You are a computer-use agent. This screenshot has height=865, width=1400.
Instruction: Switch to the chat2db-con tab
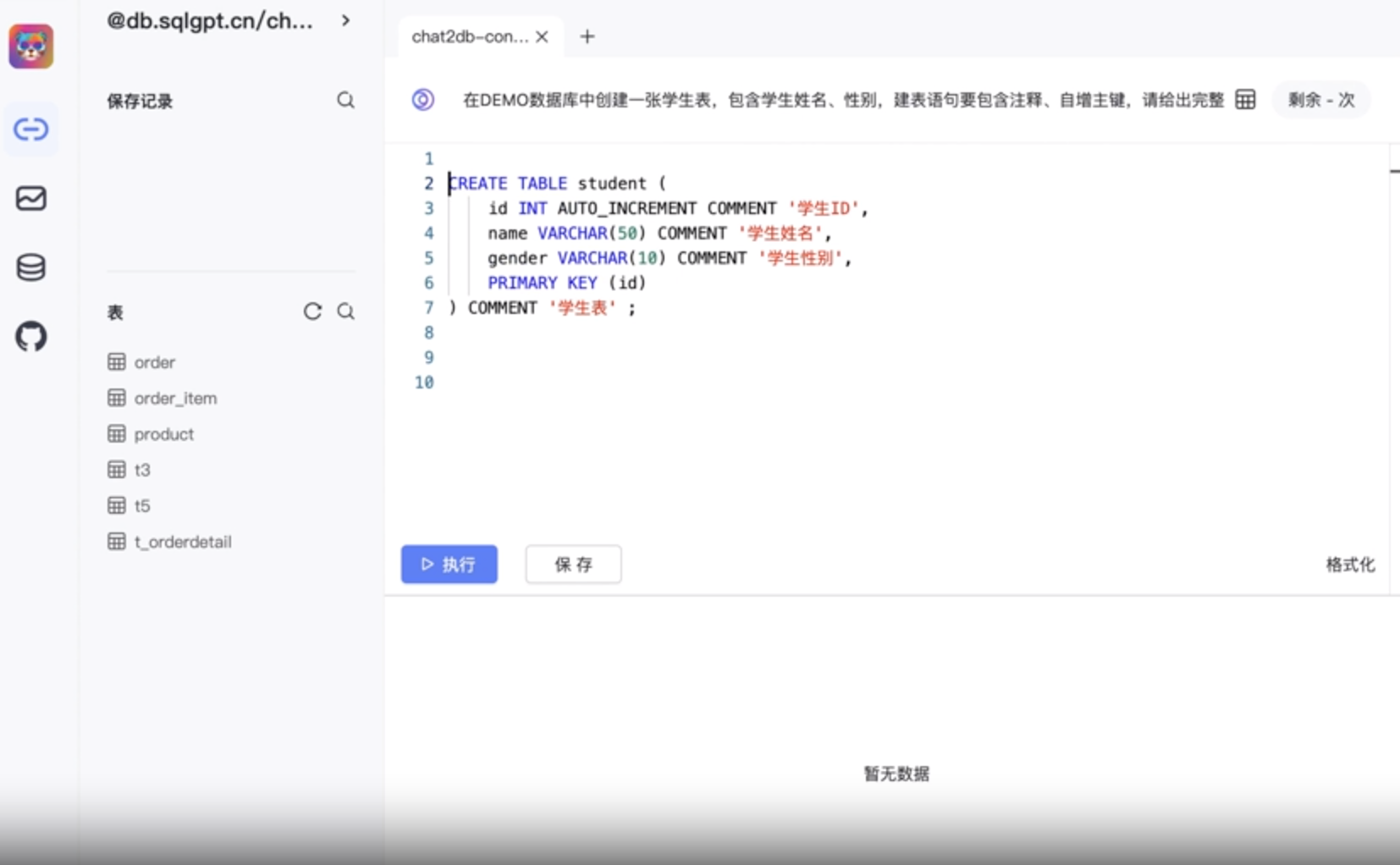point(471,36)
